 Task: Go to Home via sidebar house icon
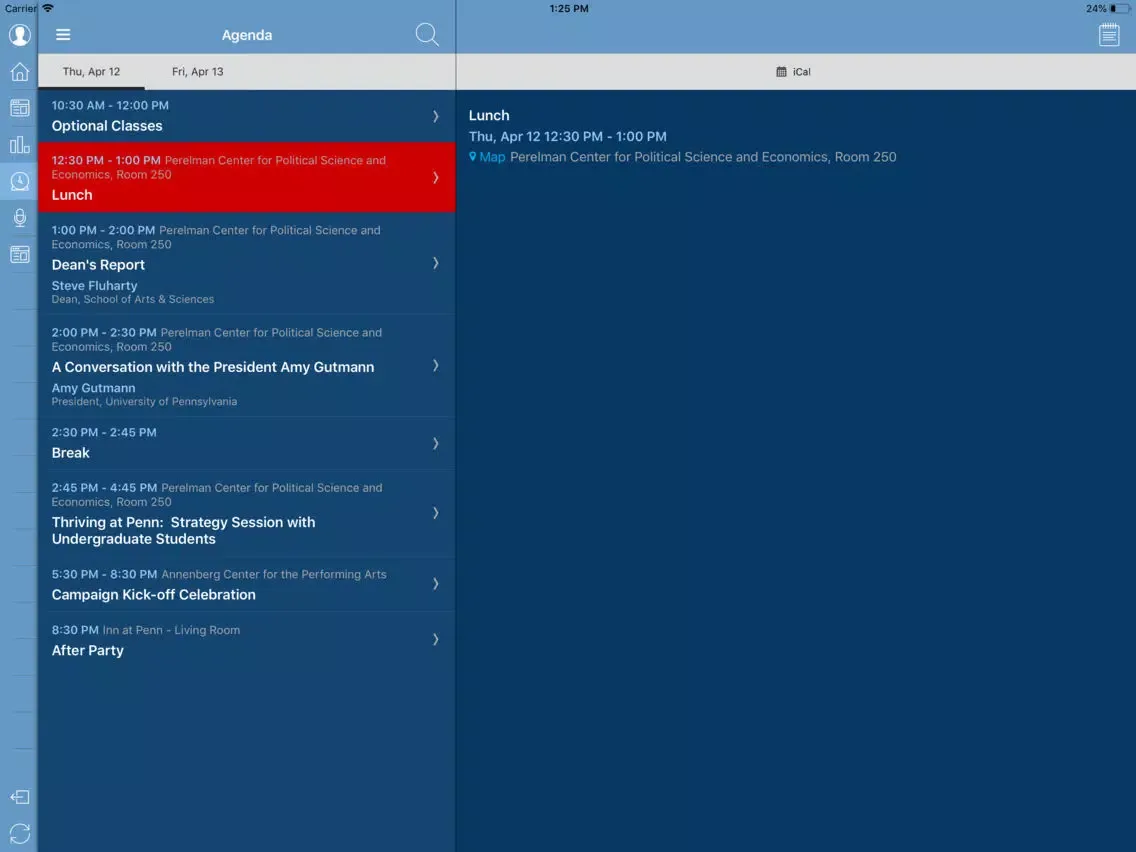20,72
